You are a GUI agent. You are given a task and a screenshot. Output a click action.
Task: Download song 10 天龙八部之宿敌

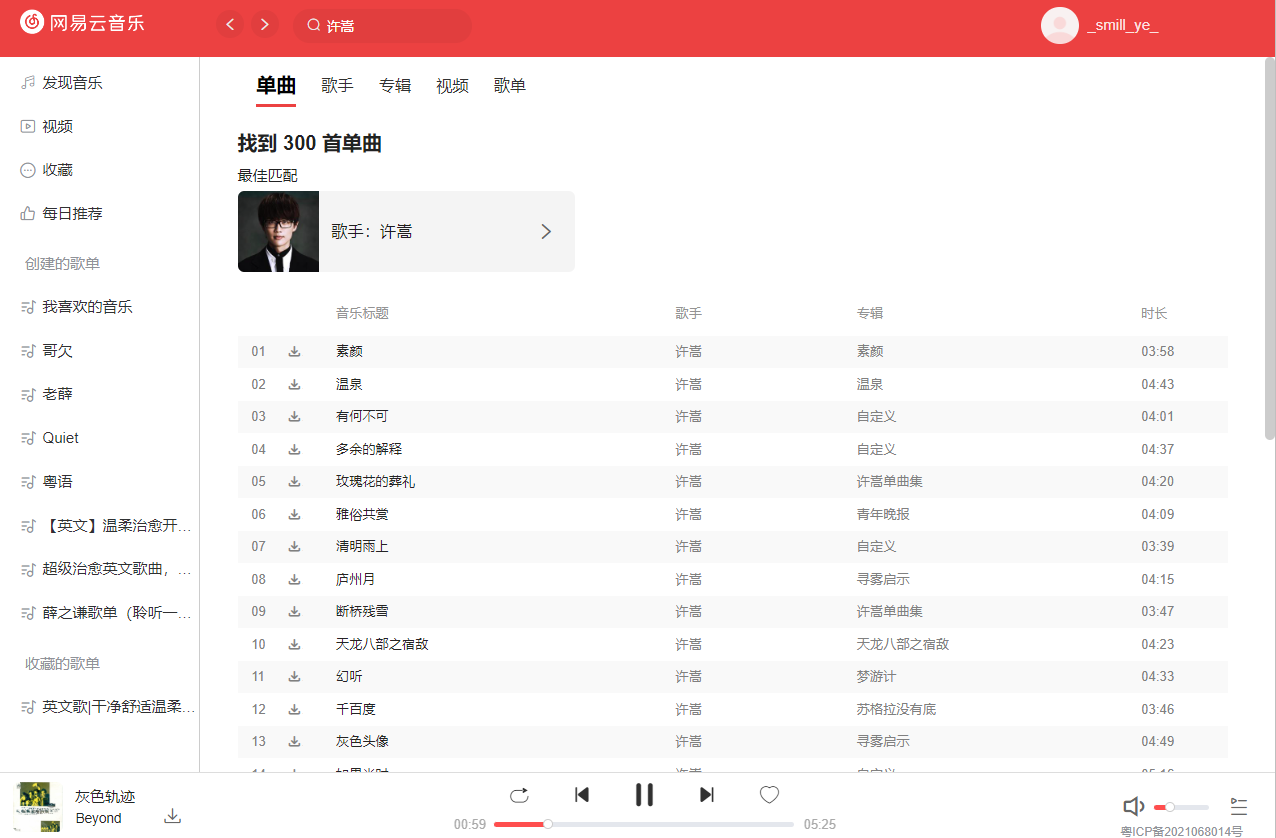pyautogui.click(x=294, y=644)
